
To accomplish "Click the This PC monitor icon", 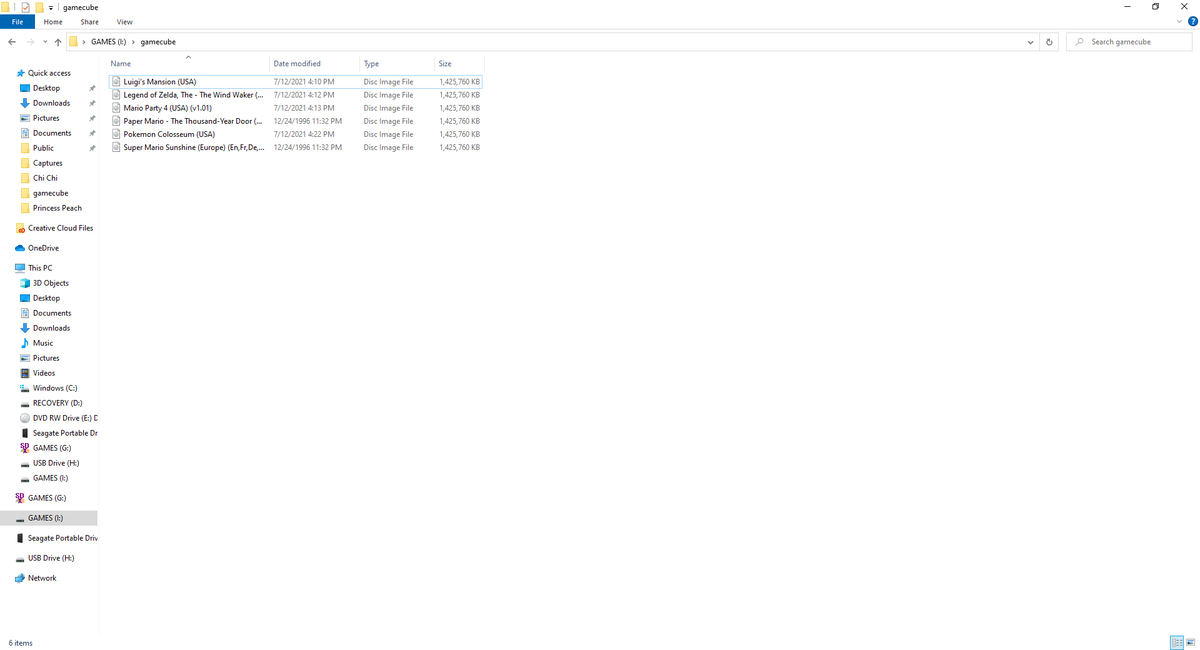I will 20,268.
